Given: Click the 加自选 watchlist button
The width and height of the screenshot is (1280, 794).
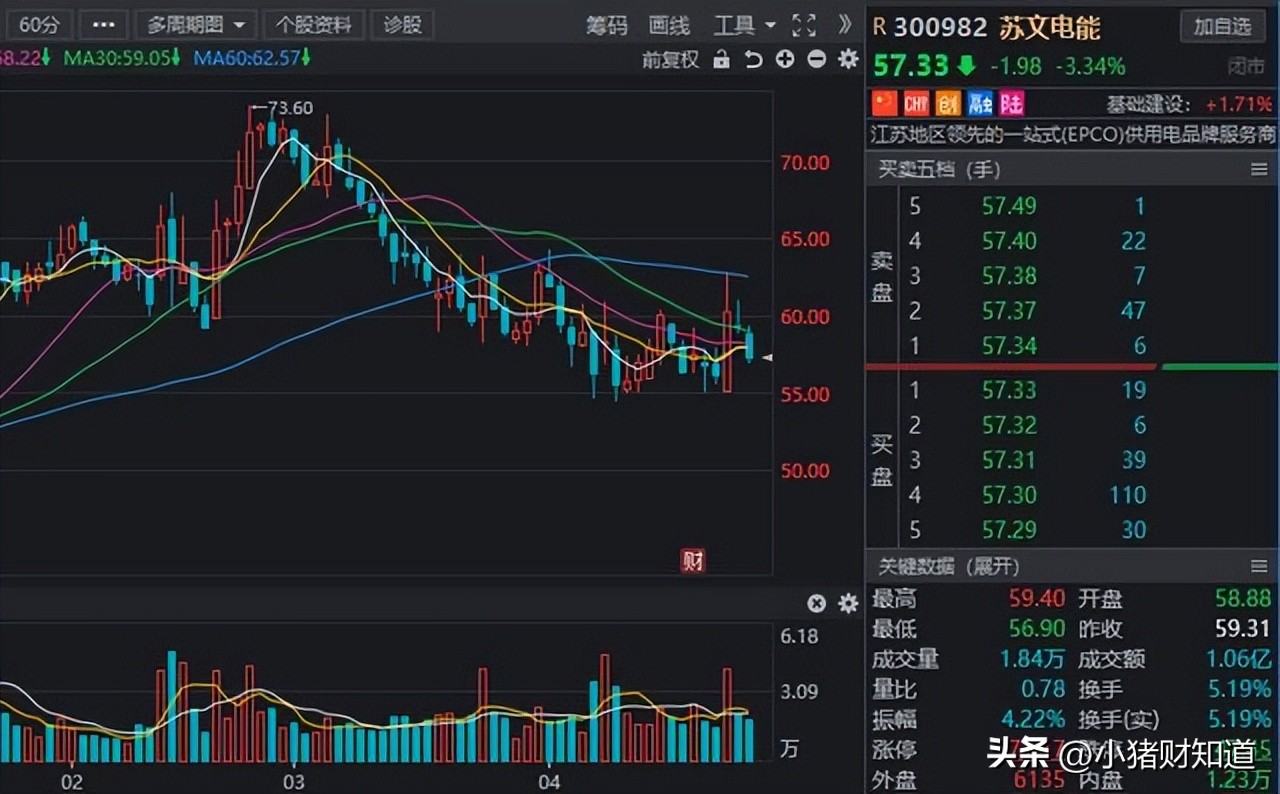Looking at the screenshot, I should coord(1222,27).
